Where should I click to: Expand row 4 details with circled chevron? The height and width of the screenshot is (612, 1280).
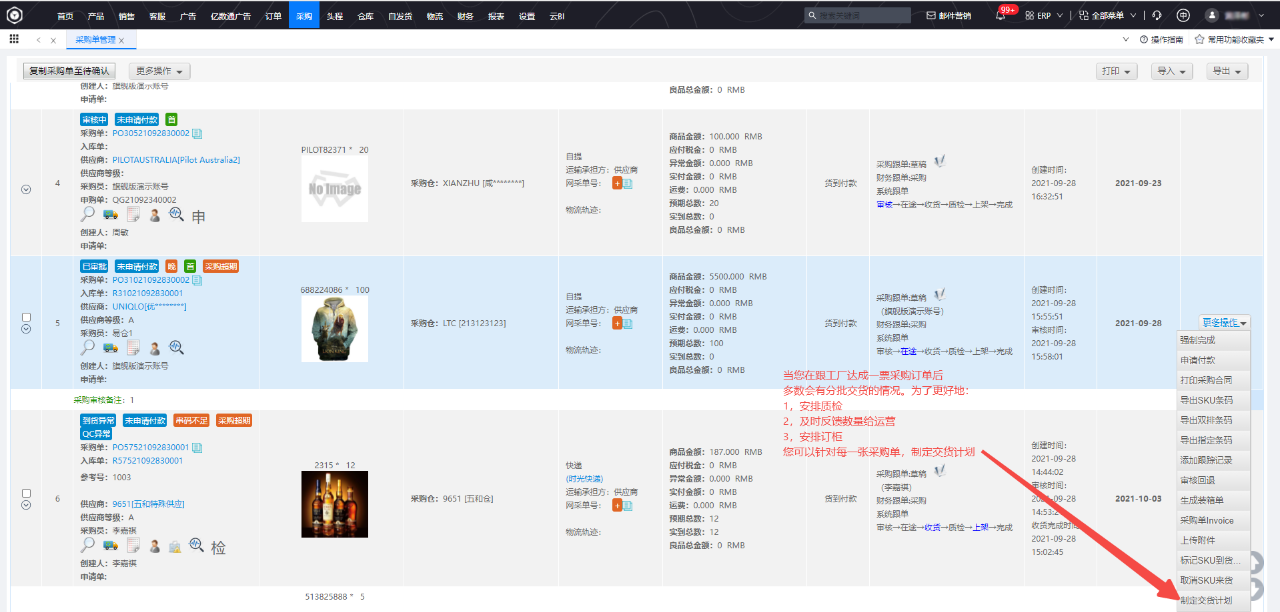pos(26,189)
